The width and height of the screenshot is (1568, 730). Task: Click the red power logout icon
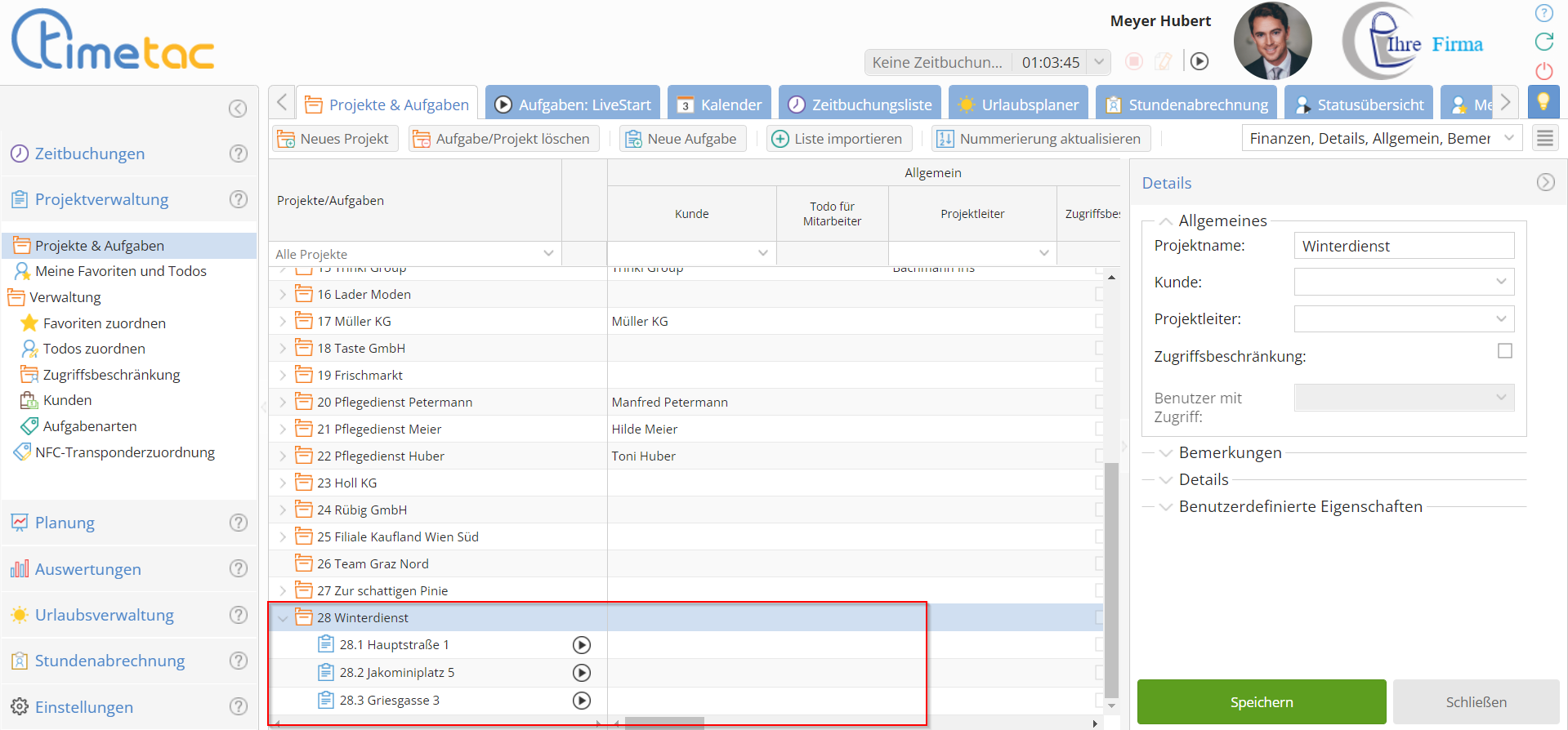tap(1543, 71)
